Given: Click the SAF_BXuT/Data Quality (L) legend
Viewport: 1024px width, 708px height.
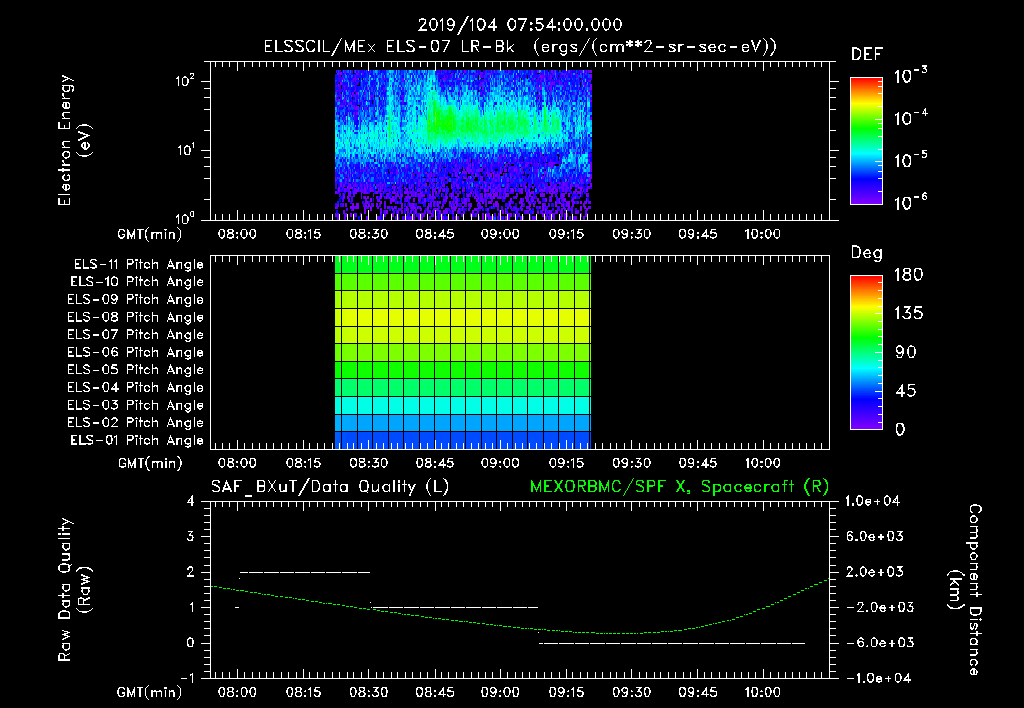Looking at the screenshot, I should tap(330, 487).
